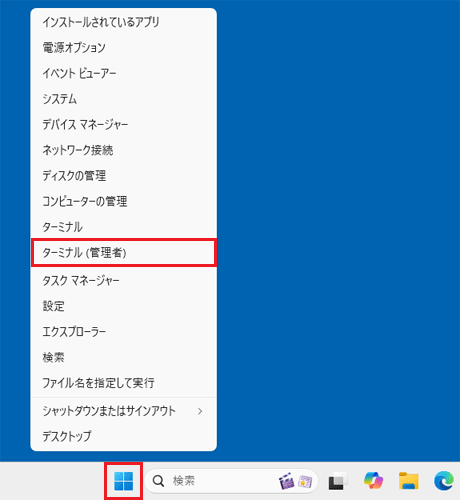Click the search highlight image in search box

pyautogui.click(x=296, y=481)
